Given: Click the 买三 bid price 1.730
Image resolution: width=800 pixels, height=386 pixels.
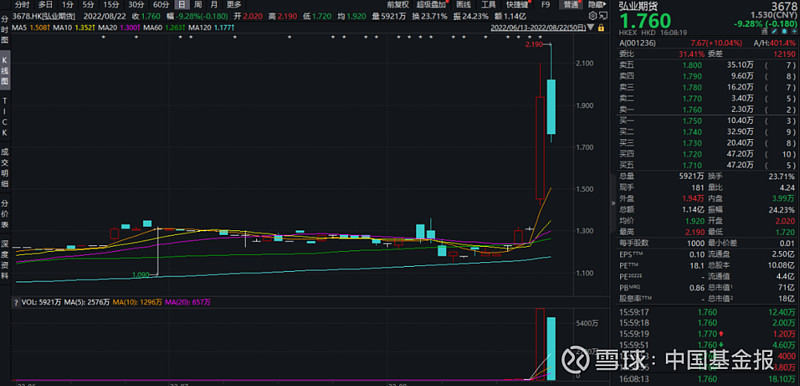Looking at the screenshot, I should 692,143.
